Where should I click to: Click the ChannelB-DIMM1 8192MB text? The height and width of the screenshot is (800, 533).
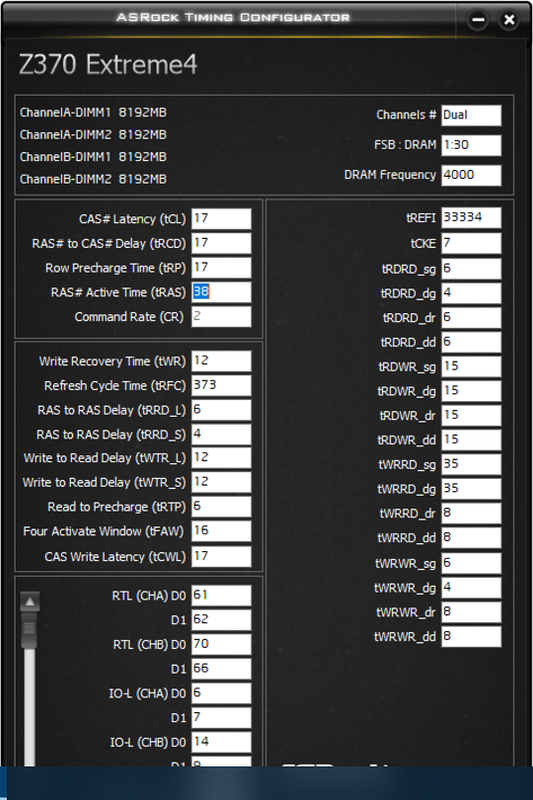(x=93, y=157)
